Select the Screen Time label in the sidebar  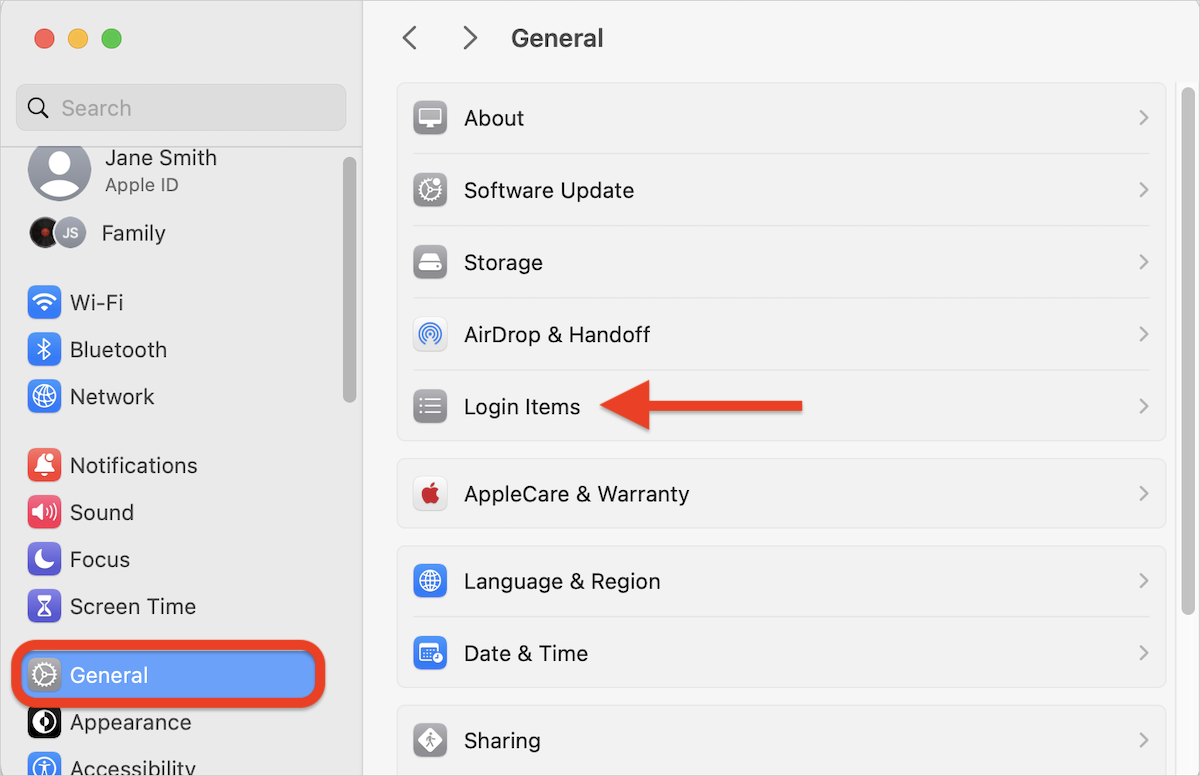[133, 607]
